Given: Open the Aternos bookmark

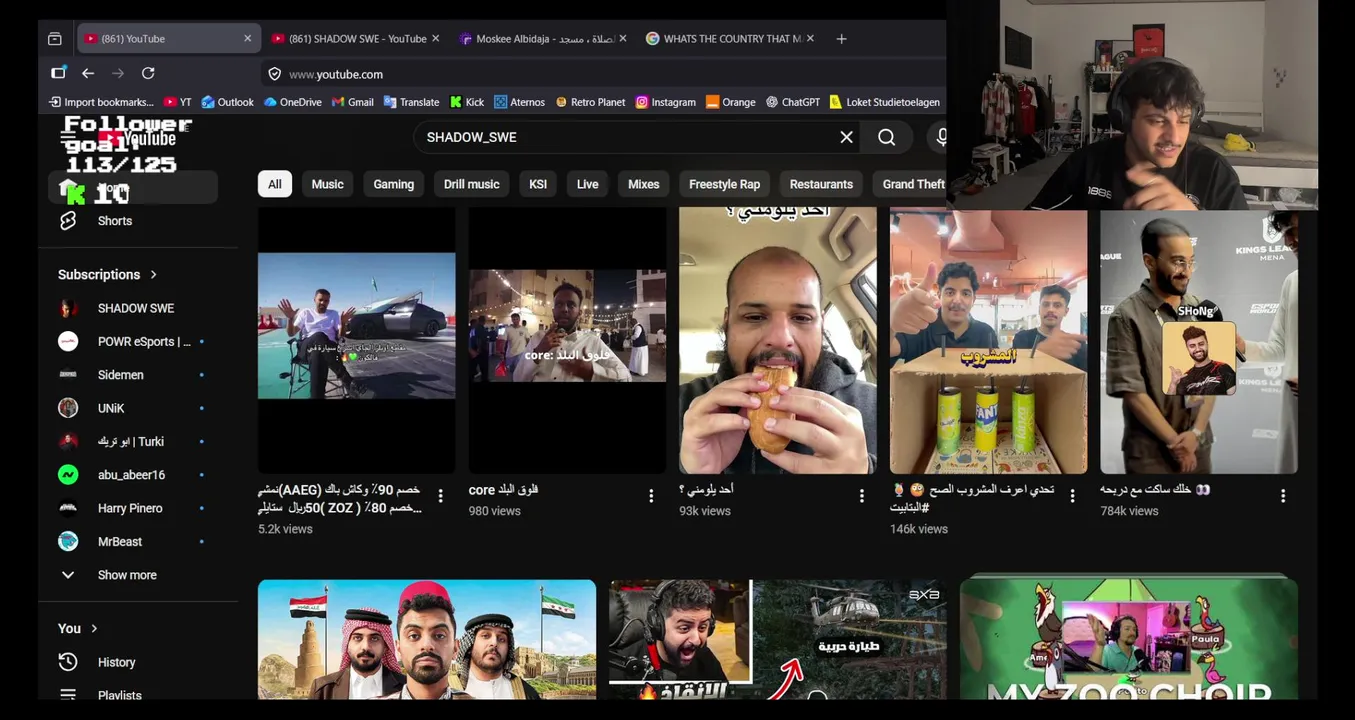Looking at the screenshot, I should pos(520,102).
